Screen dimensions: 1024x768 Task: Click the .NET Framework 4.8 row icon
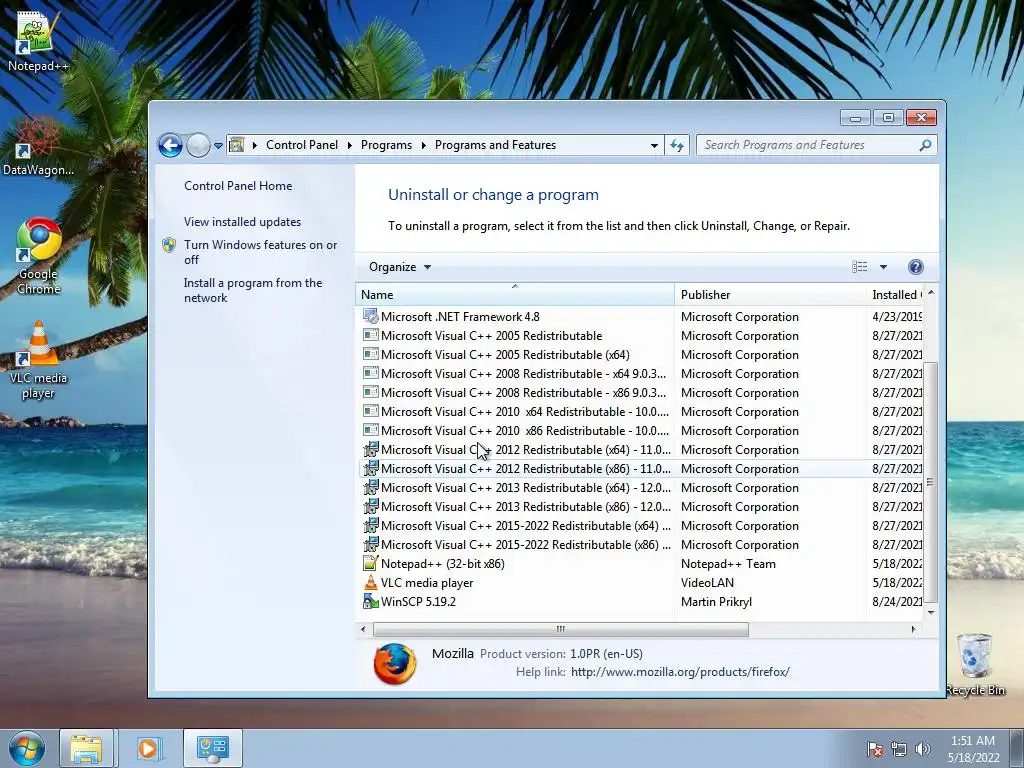(x=370, y=316)
